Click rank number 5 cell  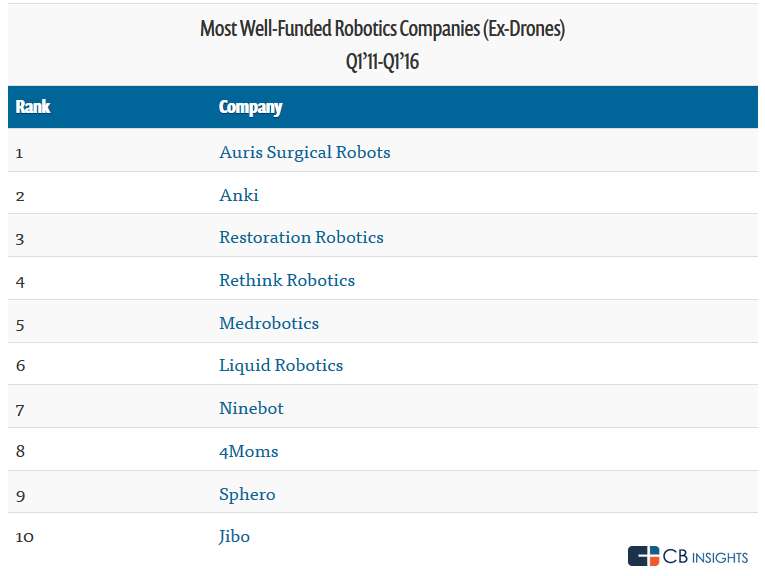click(21, 323)
